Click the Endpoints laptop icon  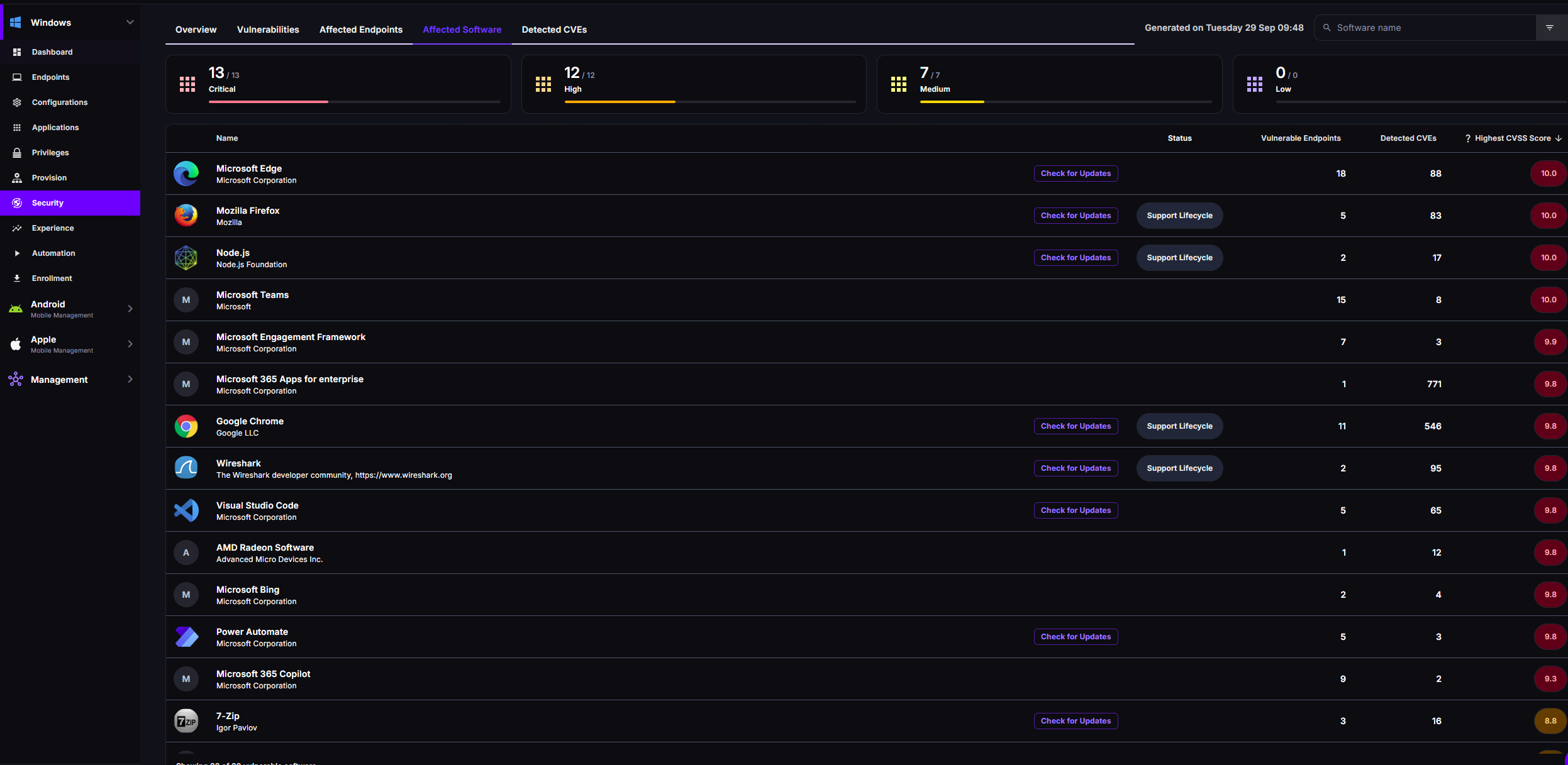17,77
